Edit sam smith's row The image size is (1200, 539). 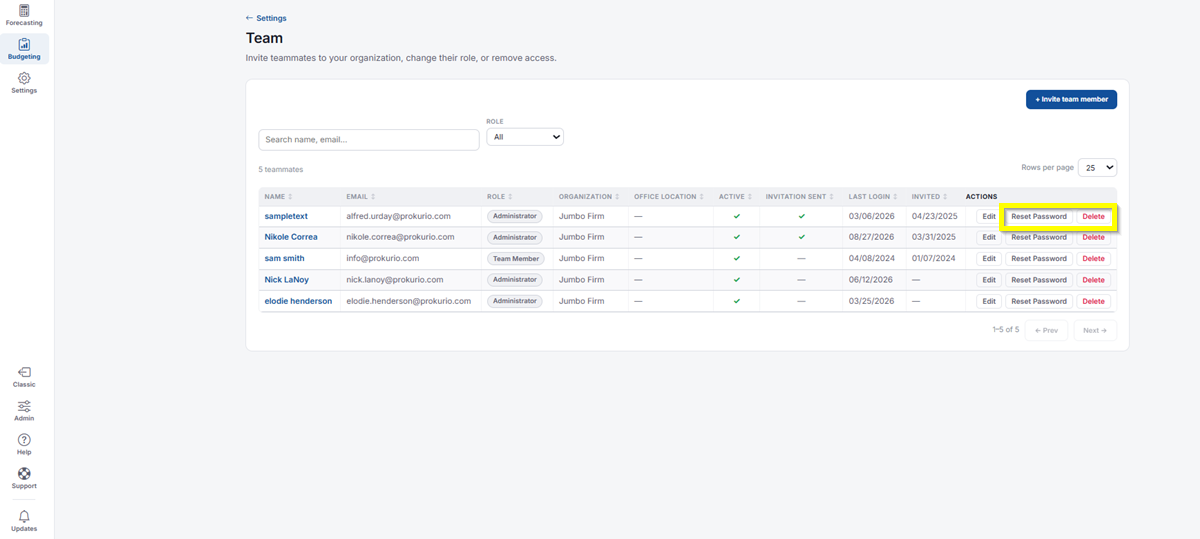tap(989, 258)
